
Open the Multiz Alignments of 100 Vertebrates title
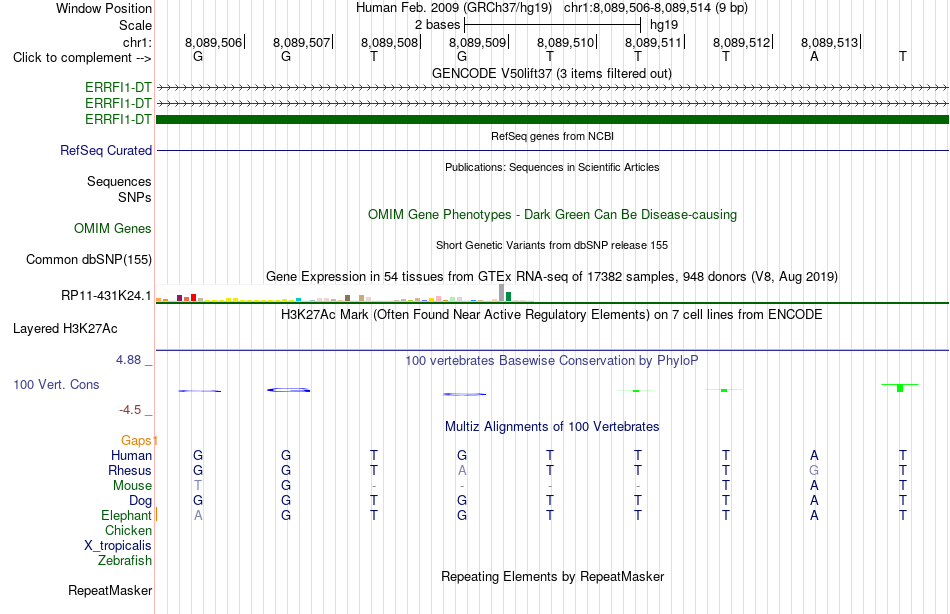tap(552, 427)
